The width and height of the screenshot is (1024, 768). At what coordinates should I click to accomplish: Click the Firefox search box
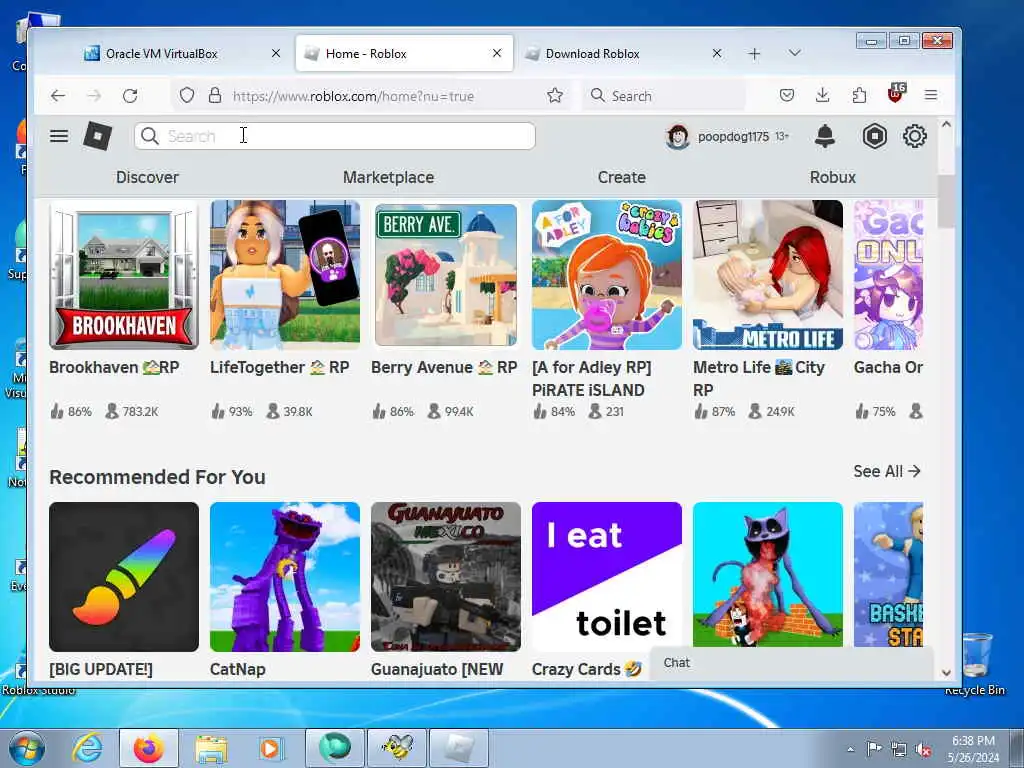click(663, 96)
